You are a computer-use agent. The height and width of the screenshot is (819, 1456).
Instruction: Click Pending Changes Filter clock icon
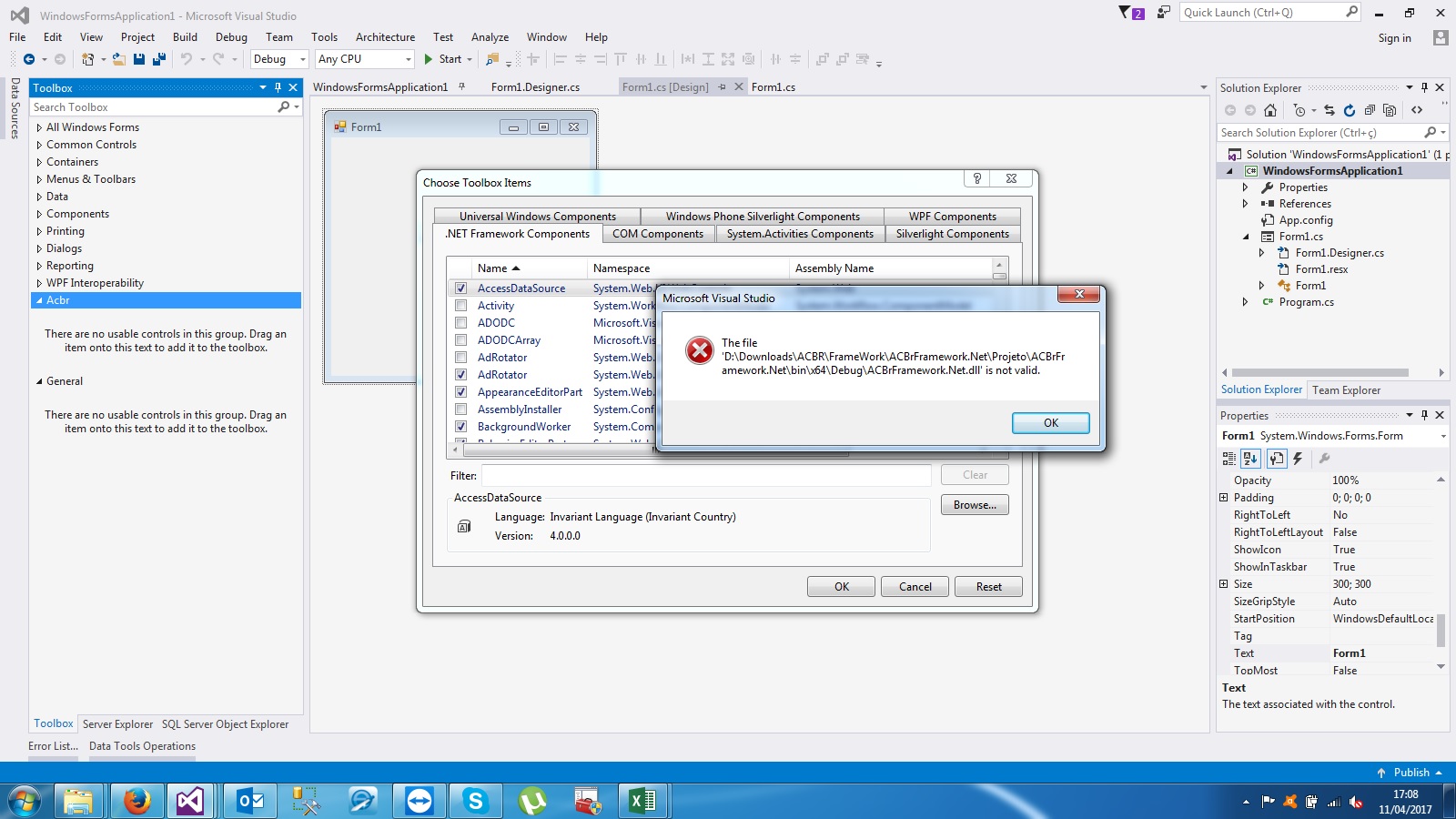(x=1299, y=110)
